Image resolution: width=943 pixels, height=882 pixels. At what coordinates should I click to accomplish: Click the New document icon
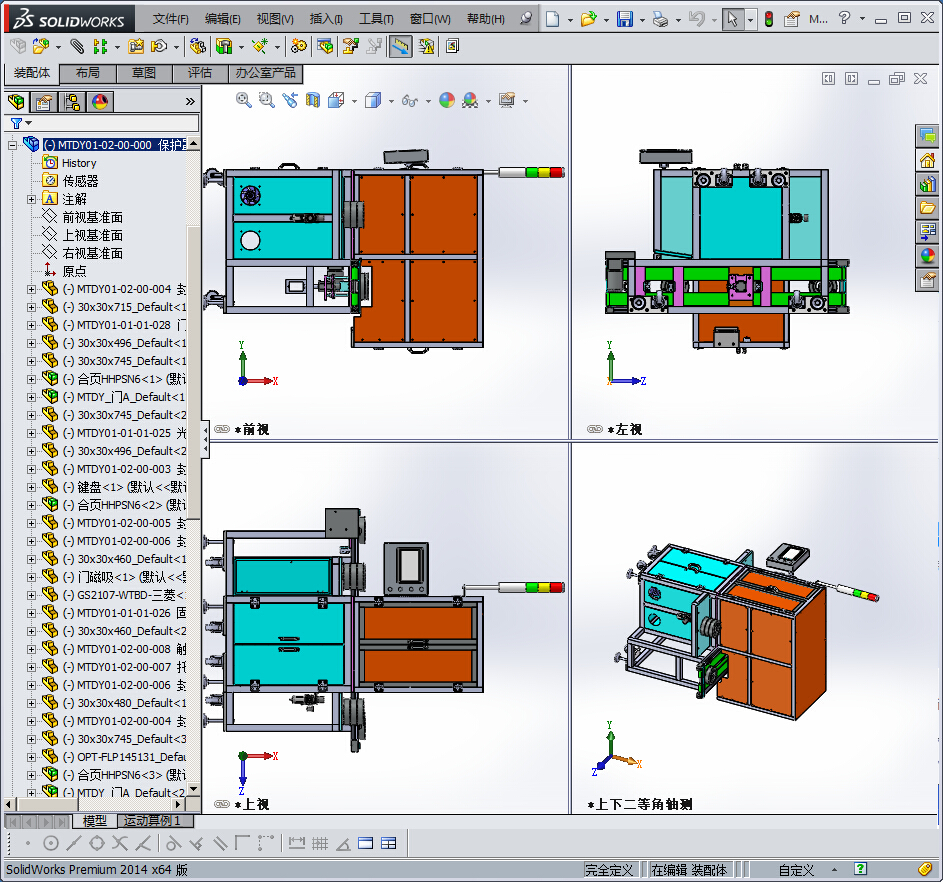point(552,19)
